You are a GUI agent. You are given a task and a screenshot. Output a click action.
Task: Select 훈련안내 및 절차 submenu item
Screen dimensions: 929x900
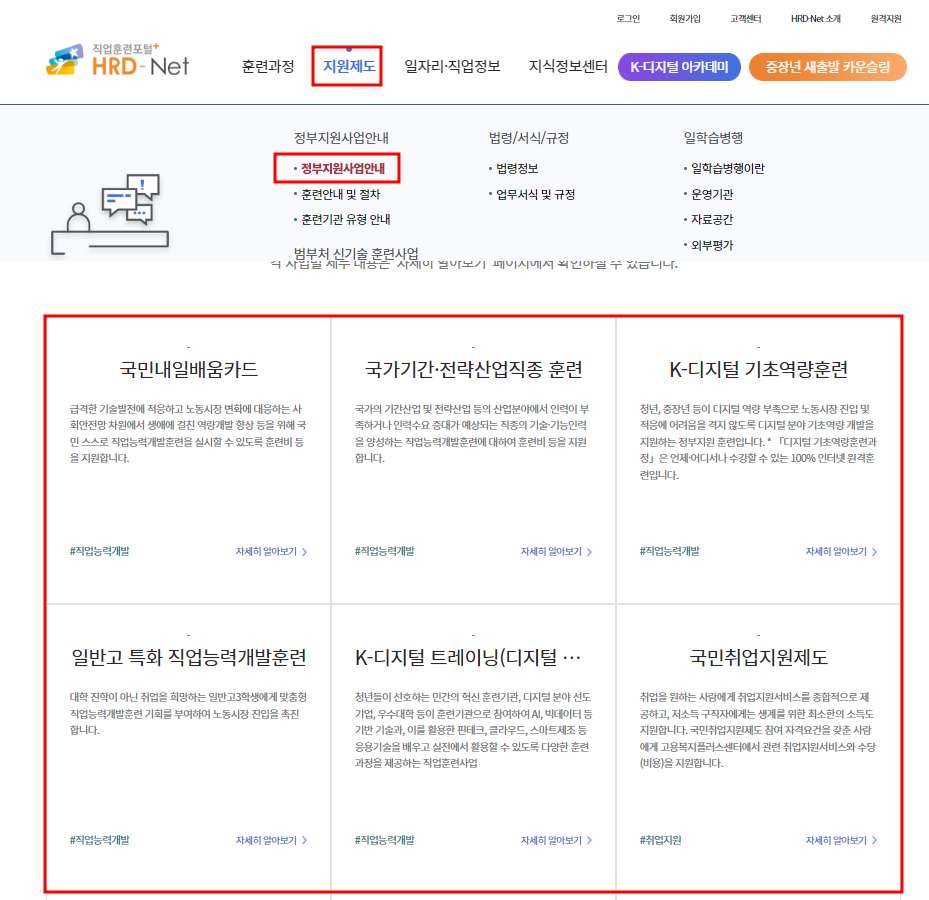click(x=341, y=194)
